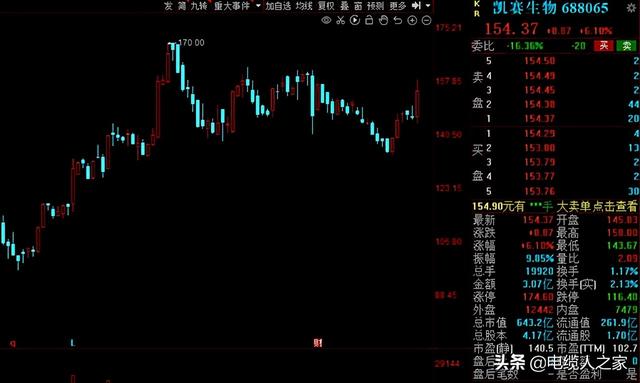Viewport: 640px width, 383px height.
Task: Click the 筹 toolbar item
Action: (182, 6)
